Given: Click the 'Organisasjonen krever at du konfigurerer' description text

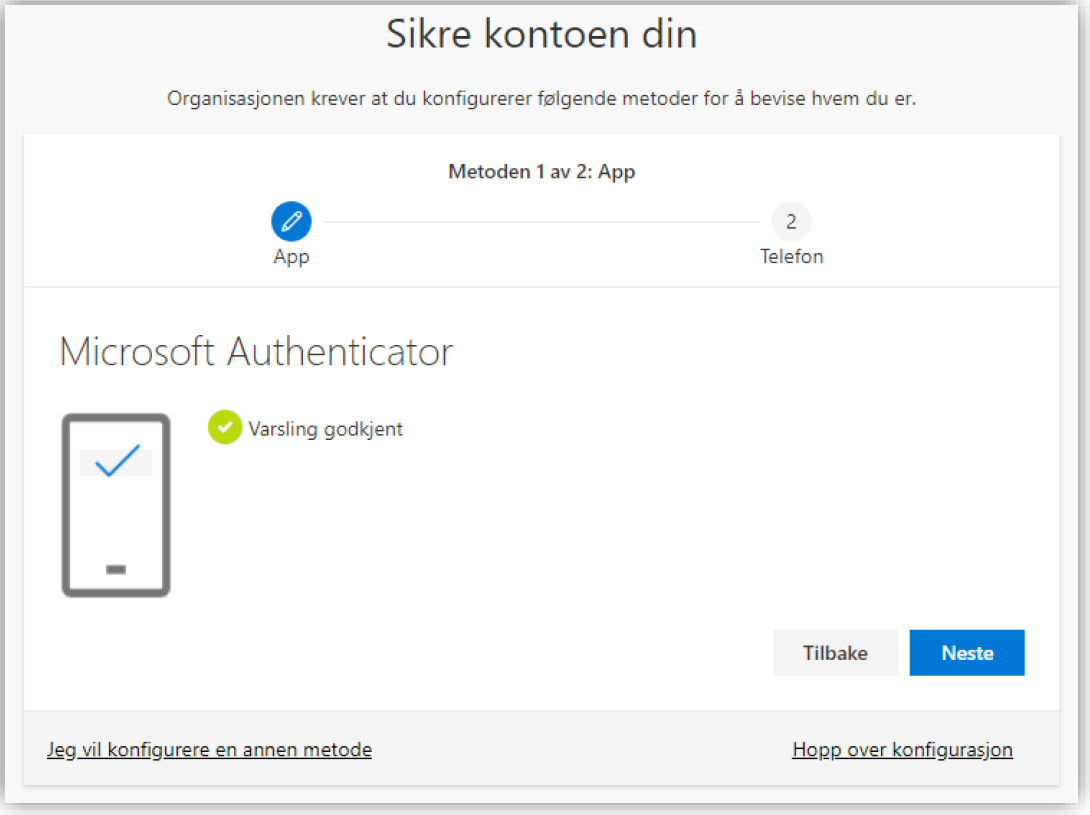Looking at the screenshot, I should pyautogui.click(x=542, y=99).
